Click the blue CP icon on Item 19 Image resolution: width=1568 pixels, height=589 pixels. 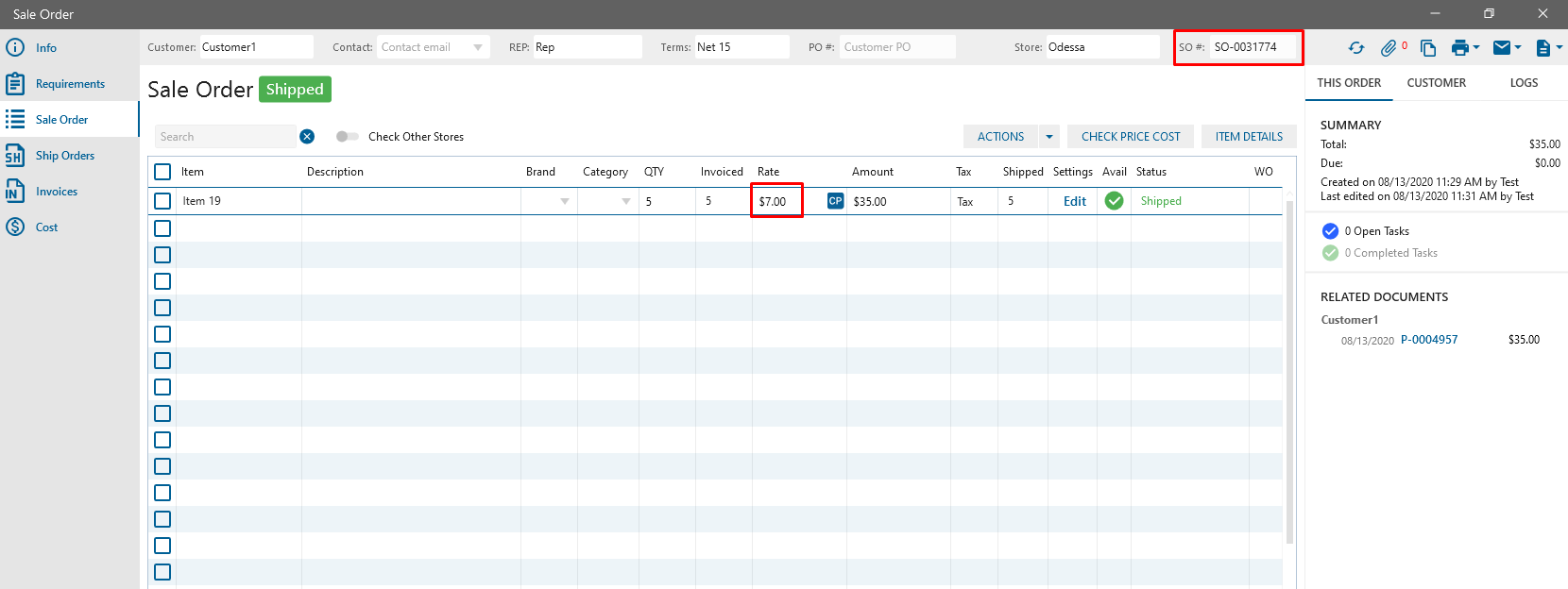(835, 201)
